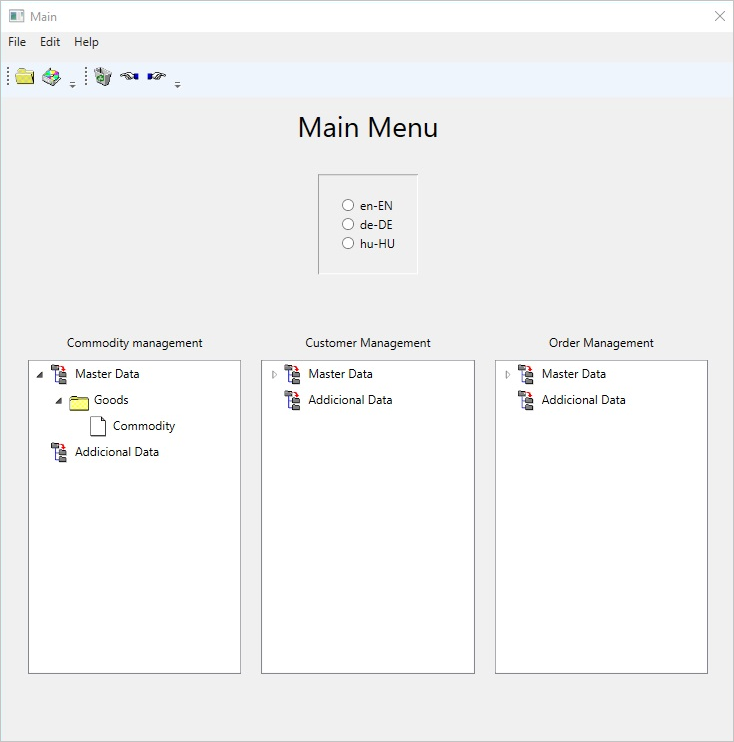Open the File menu
734x742 pixels.
click(17, 42)
